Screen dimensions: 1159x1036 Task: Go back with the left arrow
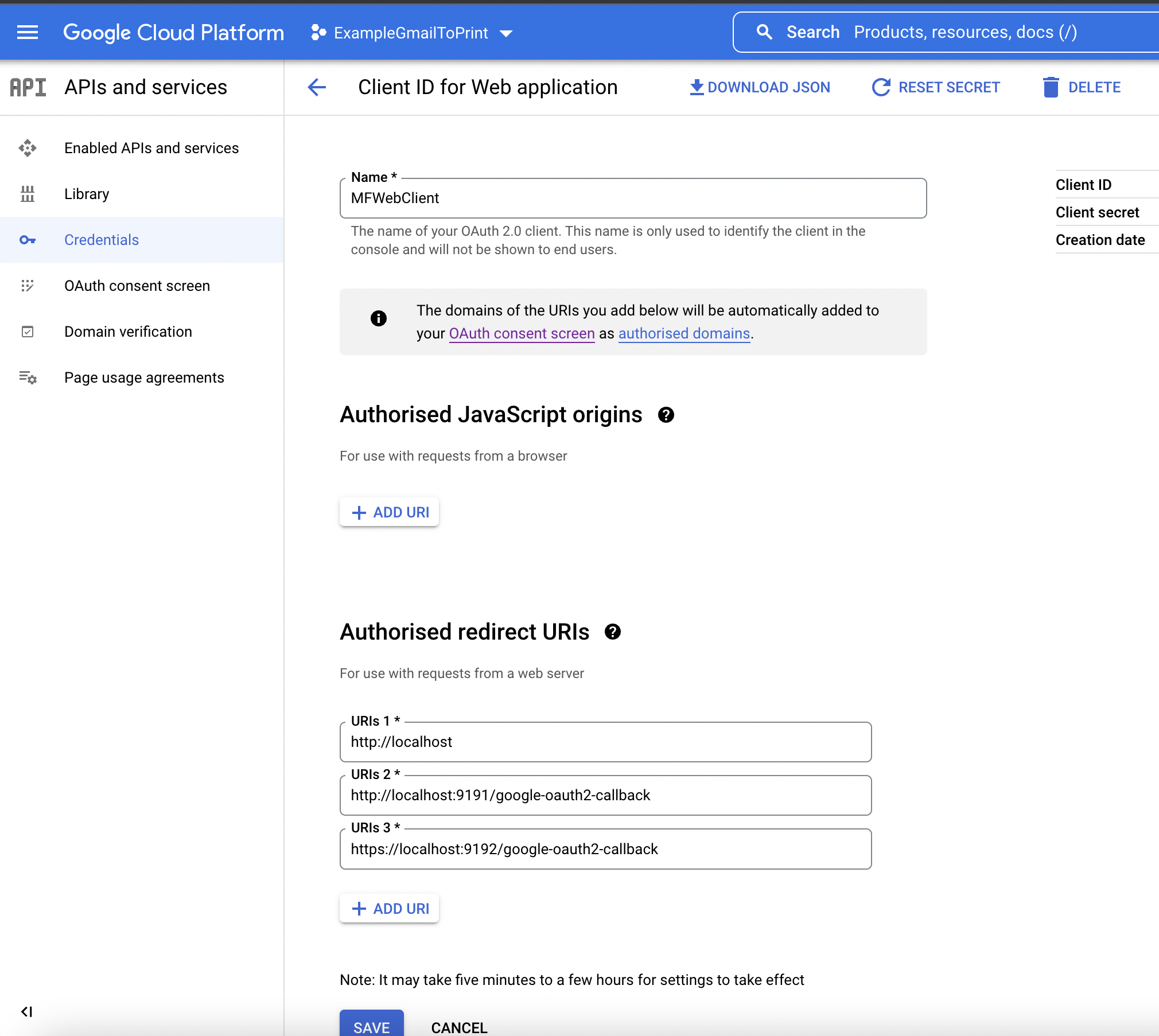tap(317, 87)
